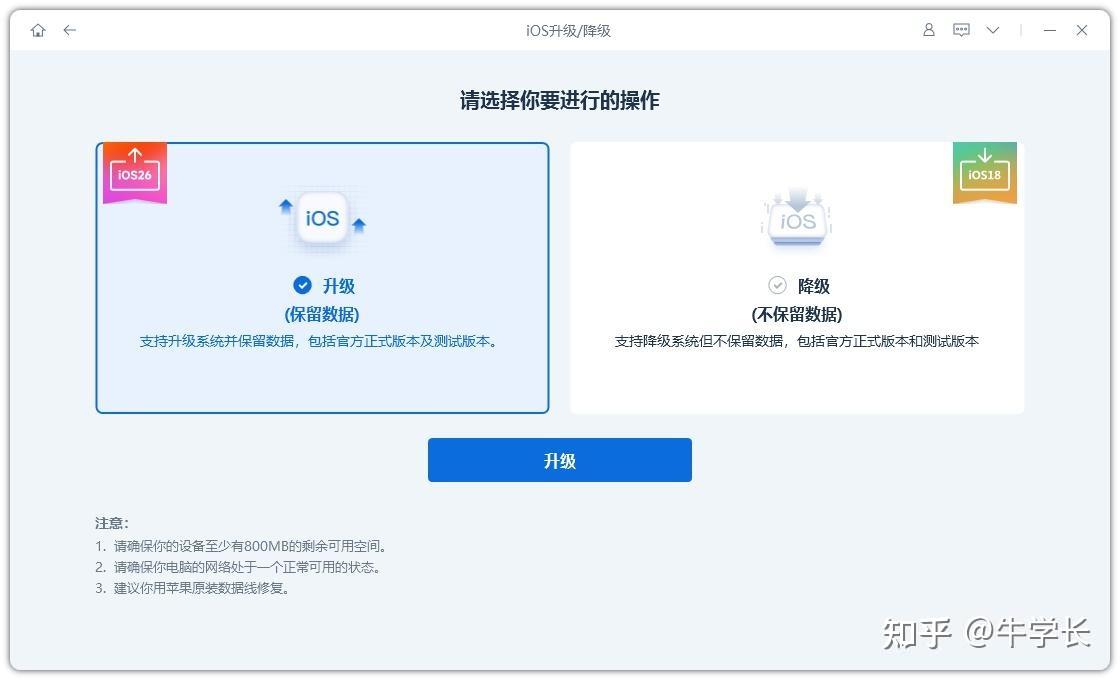
Task: Open the downgrade mode selection card
Action: 797,277
